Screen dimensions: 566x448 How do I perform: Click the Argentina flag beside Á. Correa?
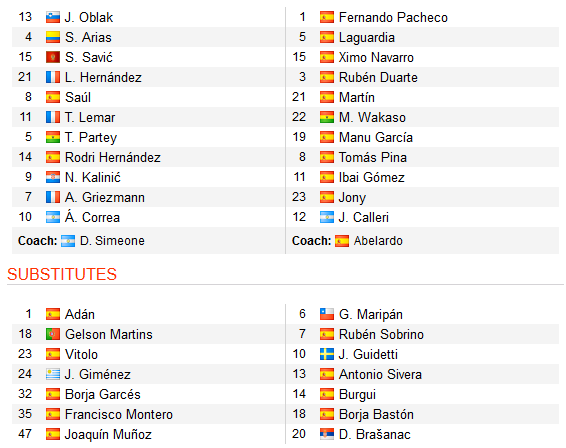pyautogui.click(x=53, y=217)
